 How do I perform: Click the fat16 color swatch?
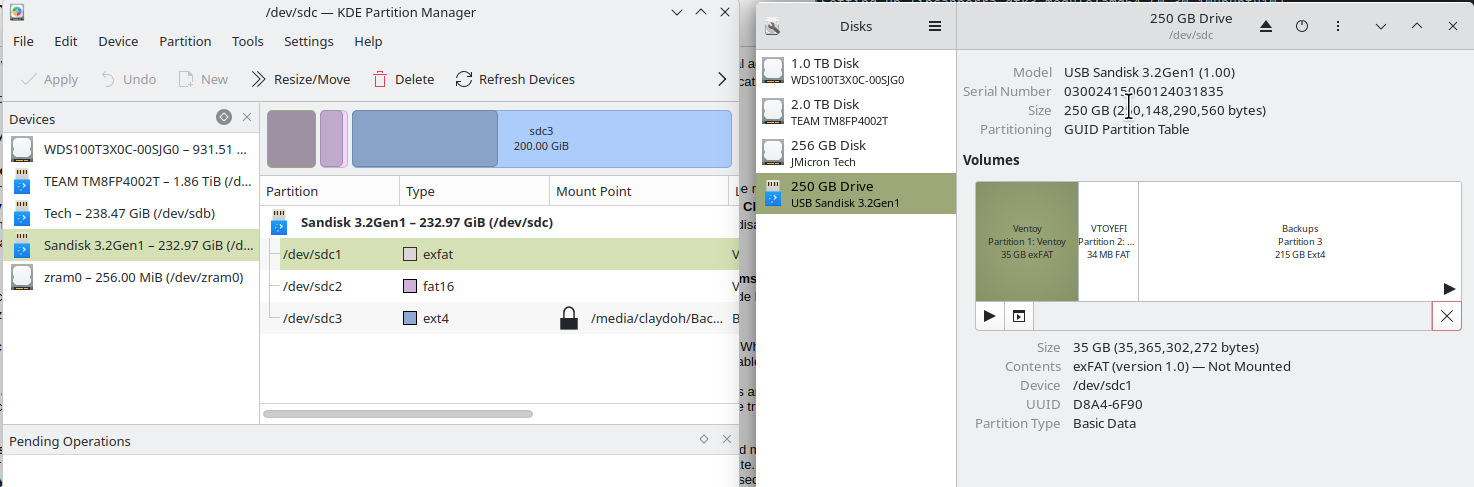(410, 286)
